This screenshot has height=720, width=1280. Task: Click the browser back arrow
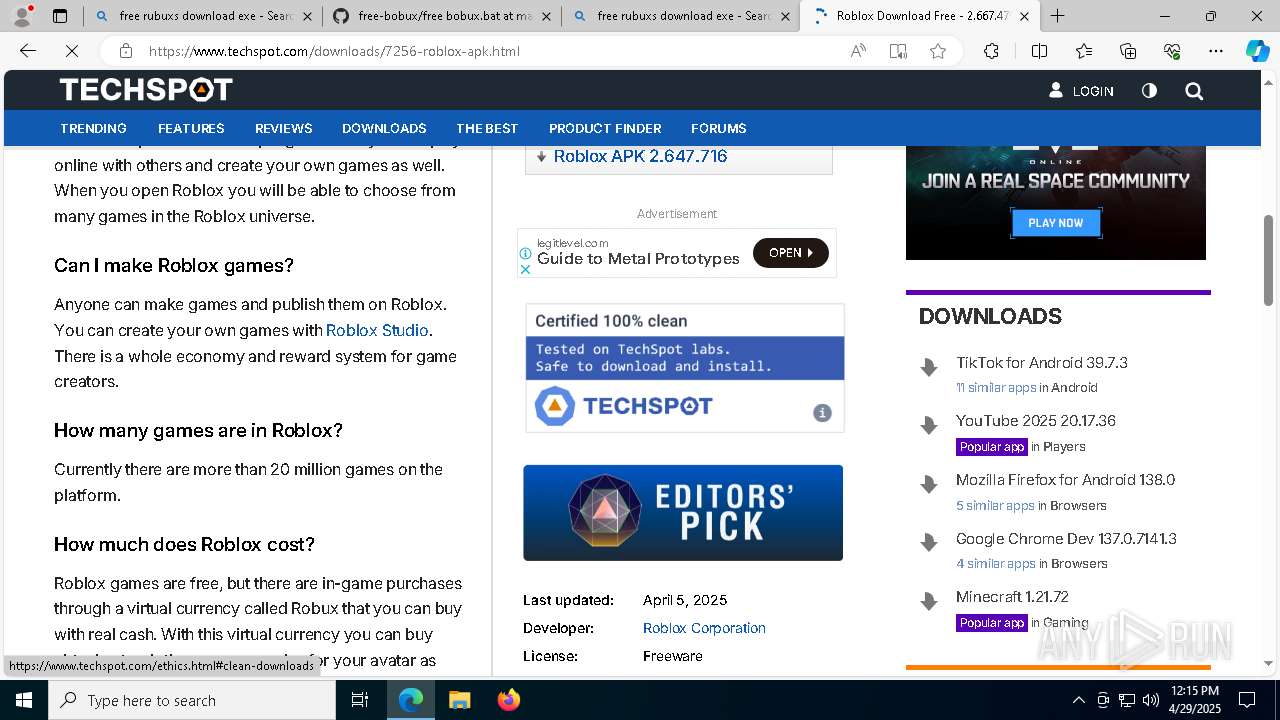[x=28, y=51]
